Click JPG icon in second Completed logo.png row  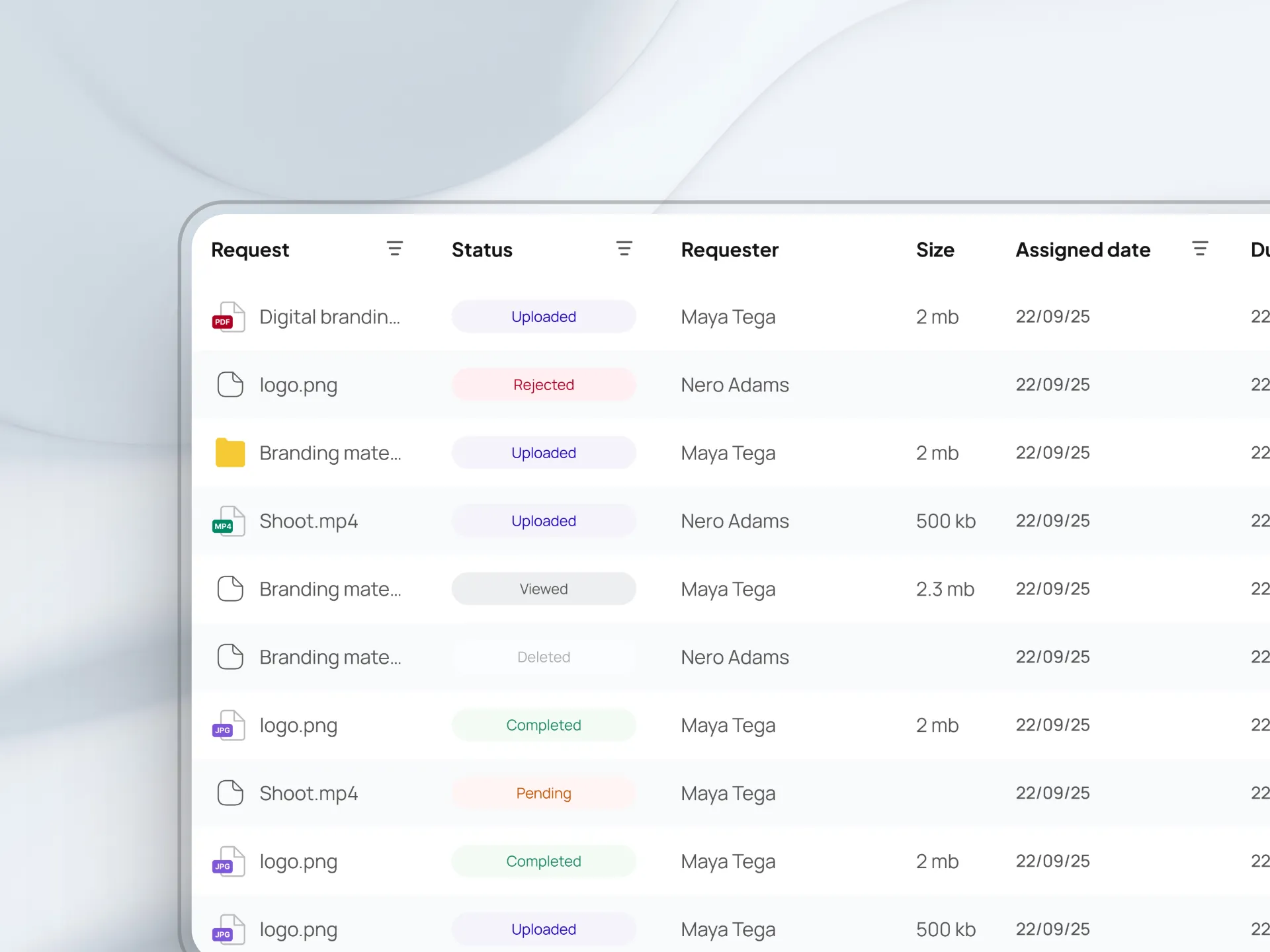click(x=229, y=862)
